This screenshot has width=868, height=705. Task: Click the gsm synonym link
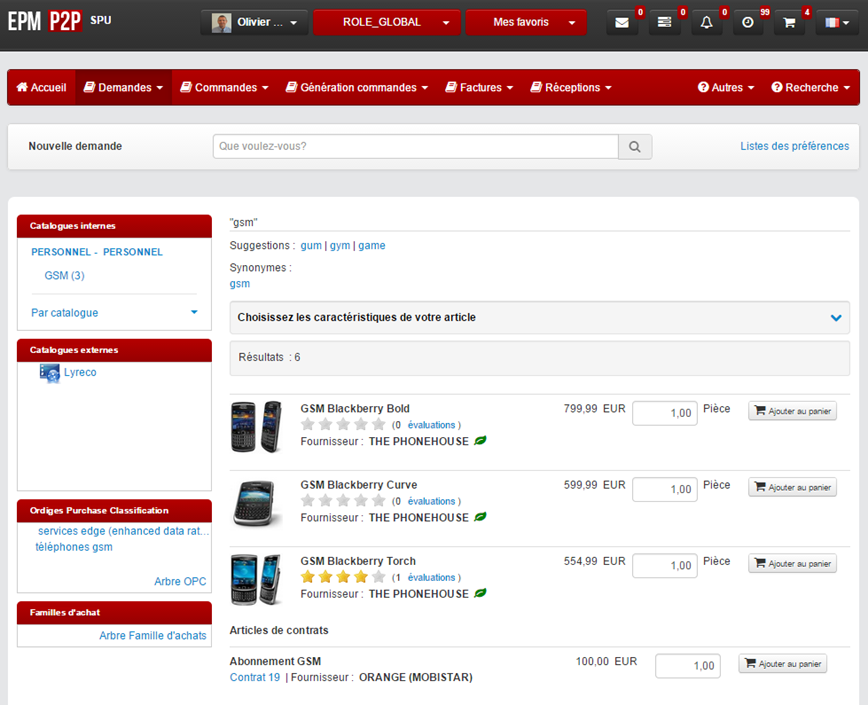pyautogui.click(x=240, y=283)
